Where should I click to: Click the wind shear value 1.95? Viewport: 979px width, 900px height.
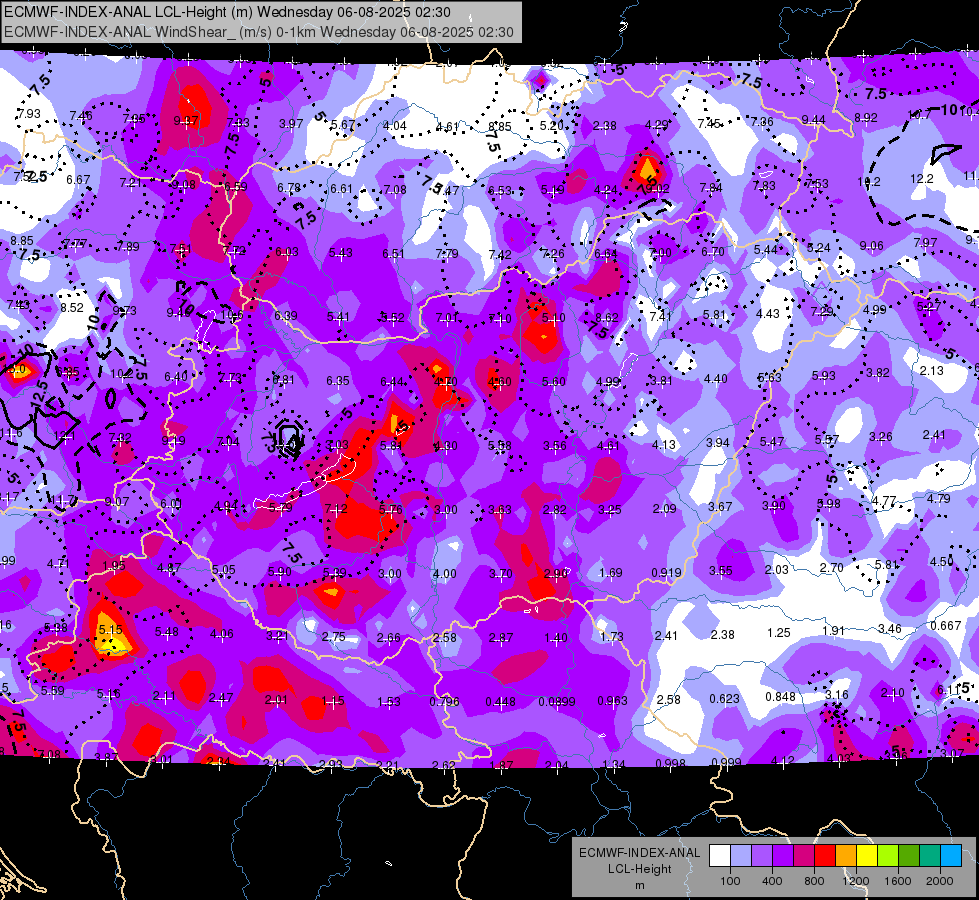tap(114, 566)
